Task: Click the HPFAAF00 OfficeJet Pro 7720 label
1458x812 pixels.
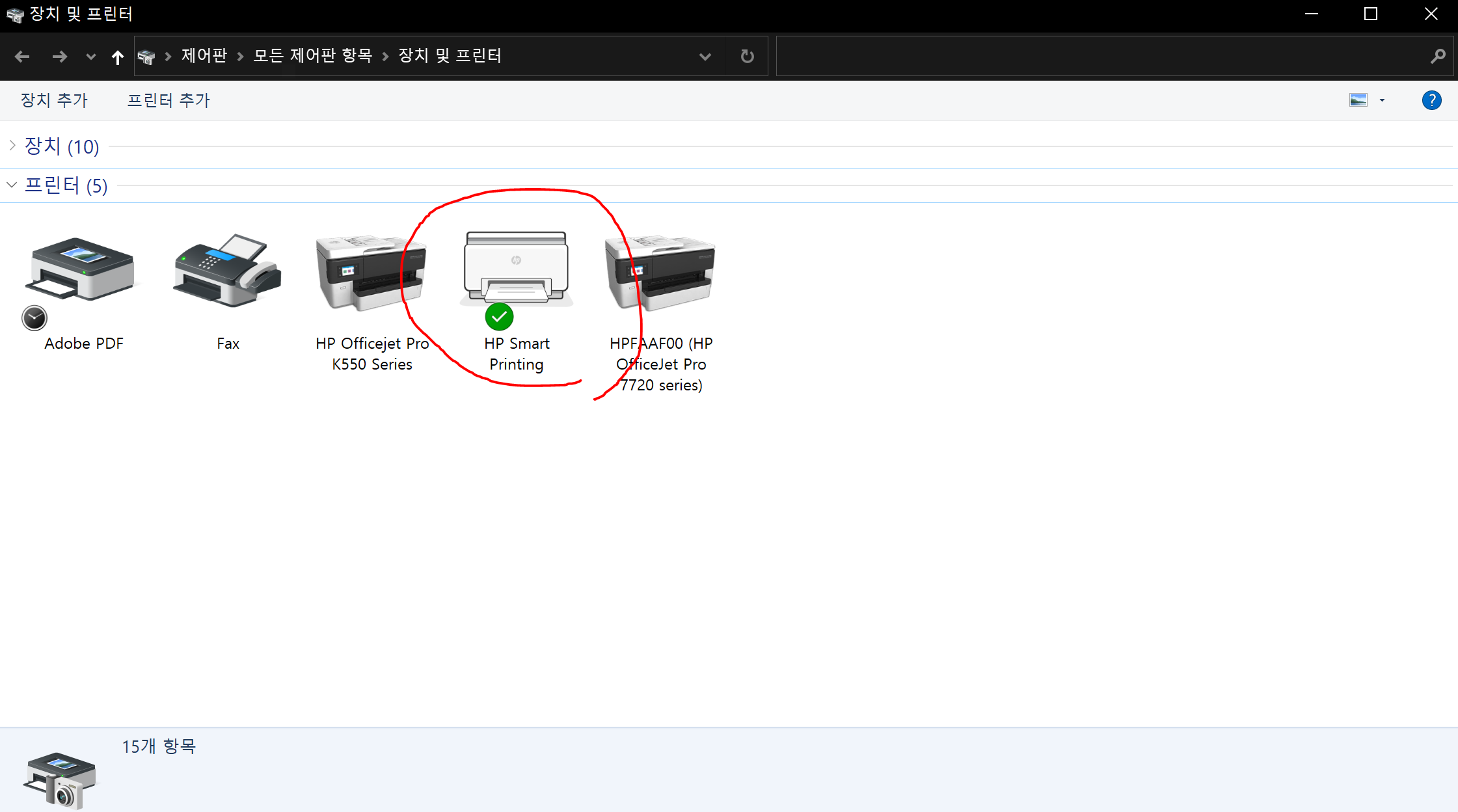Action: [x=661, y=364]
